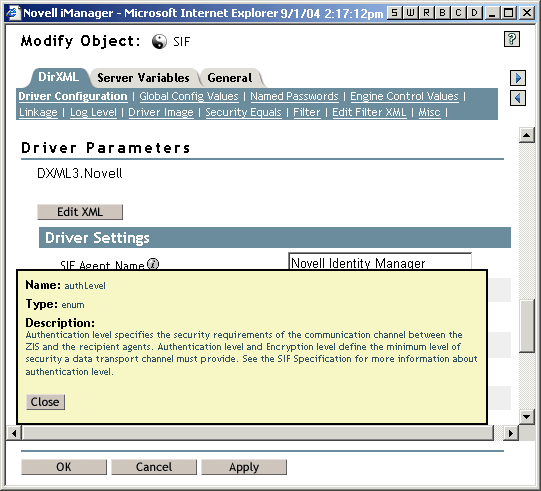This screenshot has width=541, height=491.
Task: Click the horizontal scrollbar left arrow
Action: tap(14, 433)
